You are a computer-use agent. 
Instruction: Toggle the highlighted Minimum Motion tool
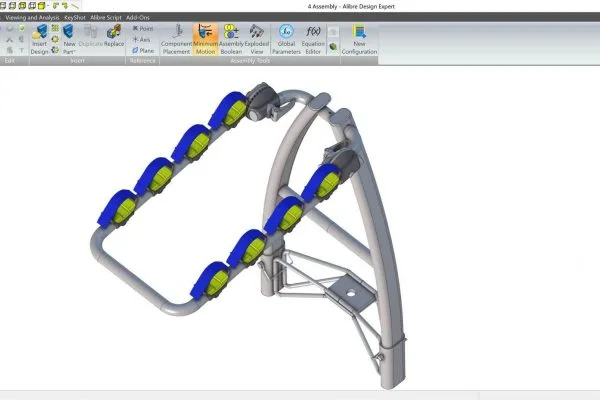pyautogui.click(x=205, y=39)
